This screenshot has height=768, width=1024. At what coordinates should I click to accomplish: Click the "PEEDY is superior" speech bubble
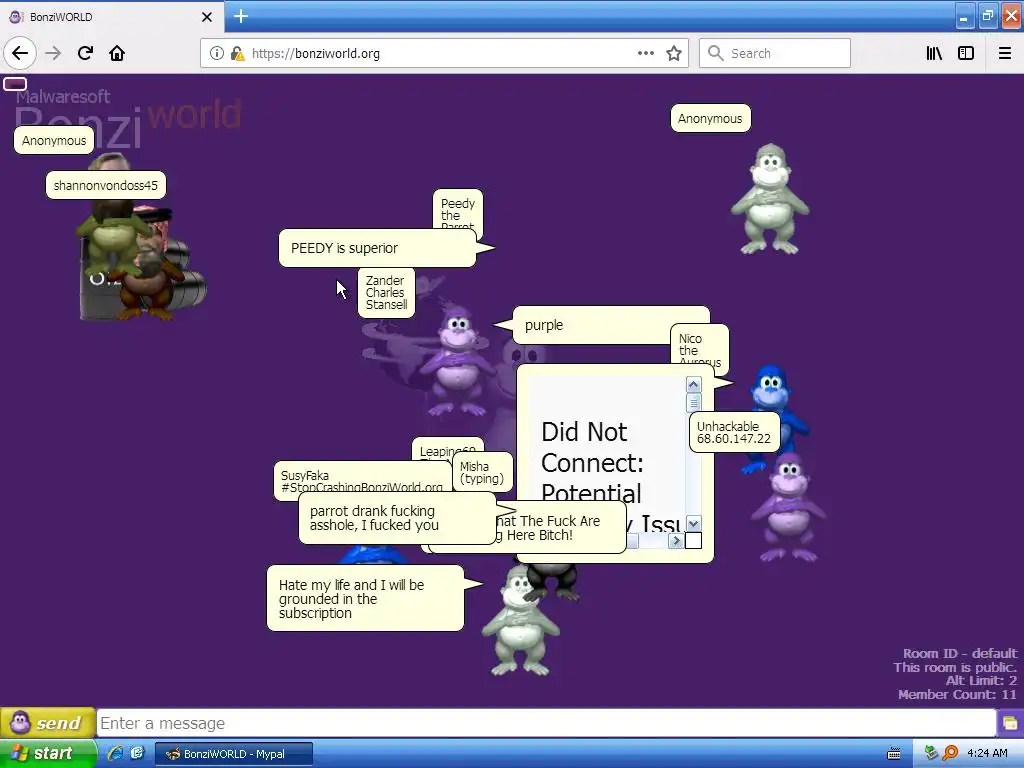(377, 248)
